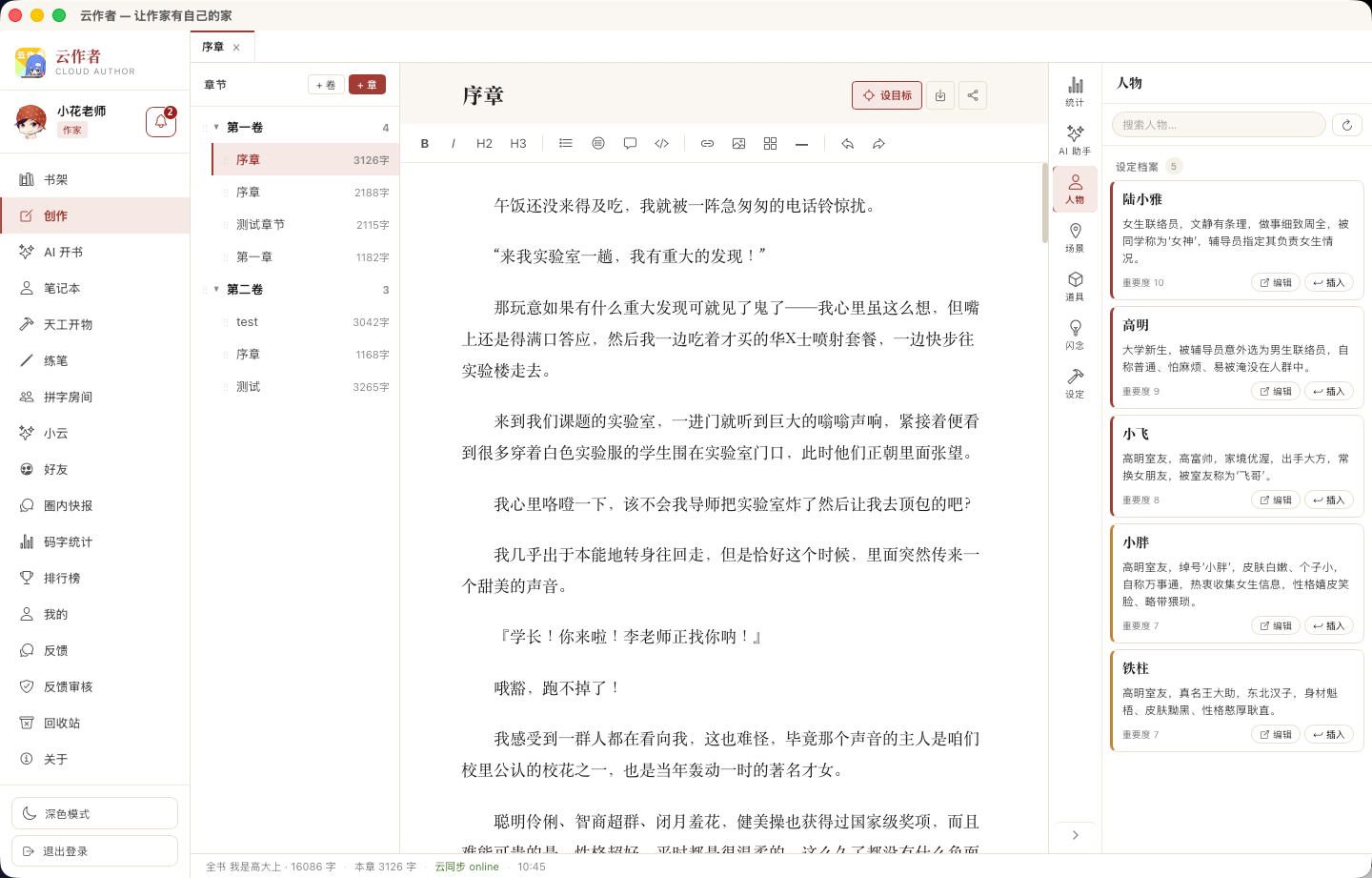The height and width of the screenshot is (878, 1372).
Task: Select the 人物 characters panel icon
Action: [1075, 189]
